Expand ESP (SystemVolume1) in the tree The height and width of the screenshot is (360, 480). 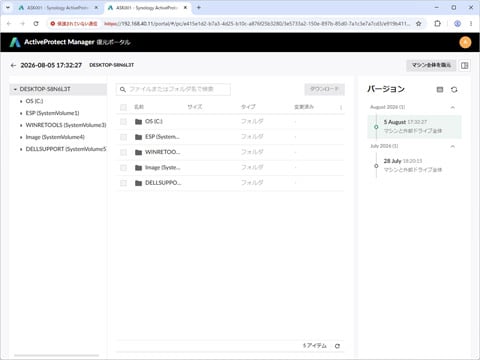tap(21, 113)
